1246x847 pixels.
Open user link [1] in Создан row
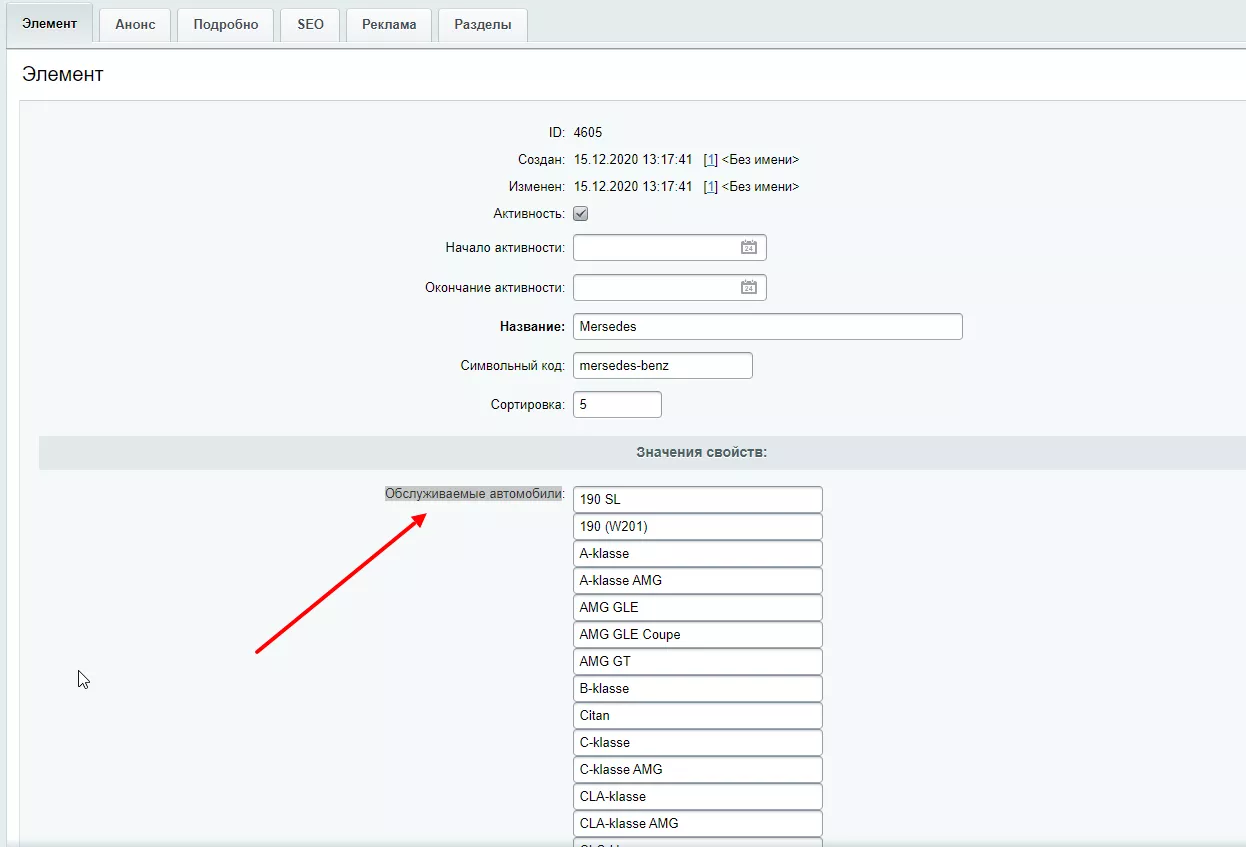point(711,159)
